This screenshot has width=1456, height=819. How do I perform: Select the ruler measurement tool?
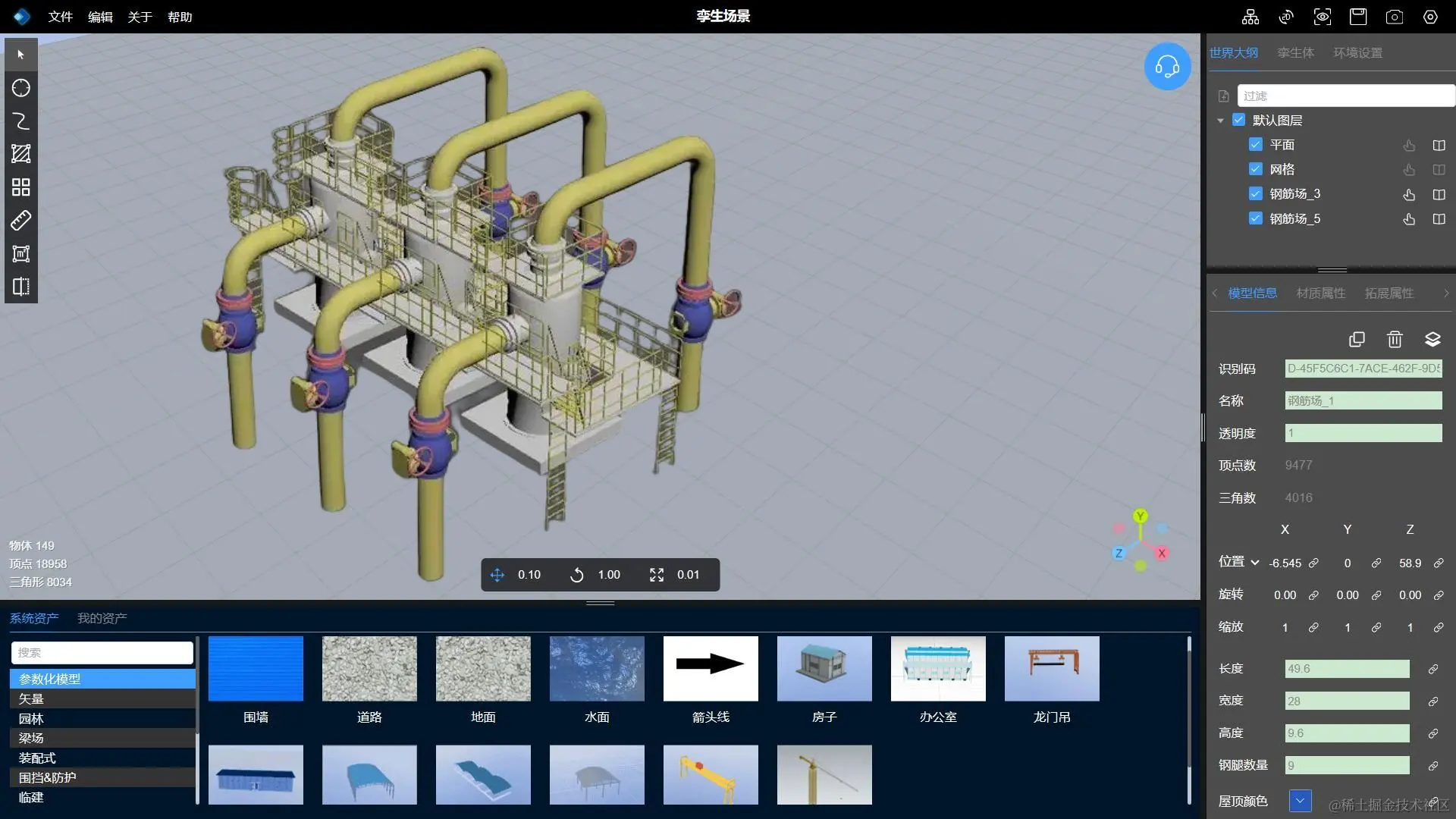pyautogui.click(x=21, y=221)
